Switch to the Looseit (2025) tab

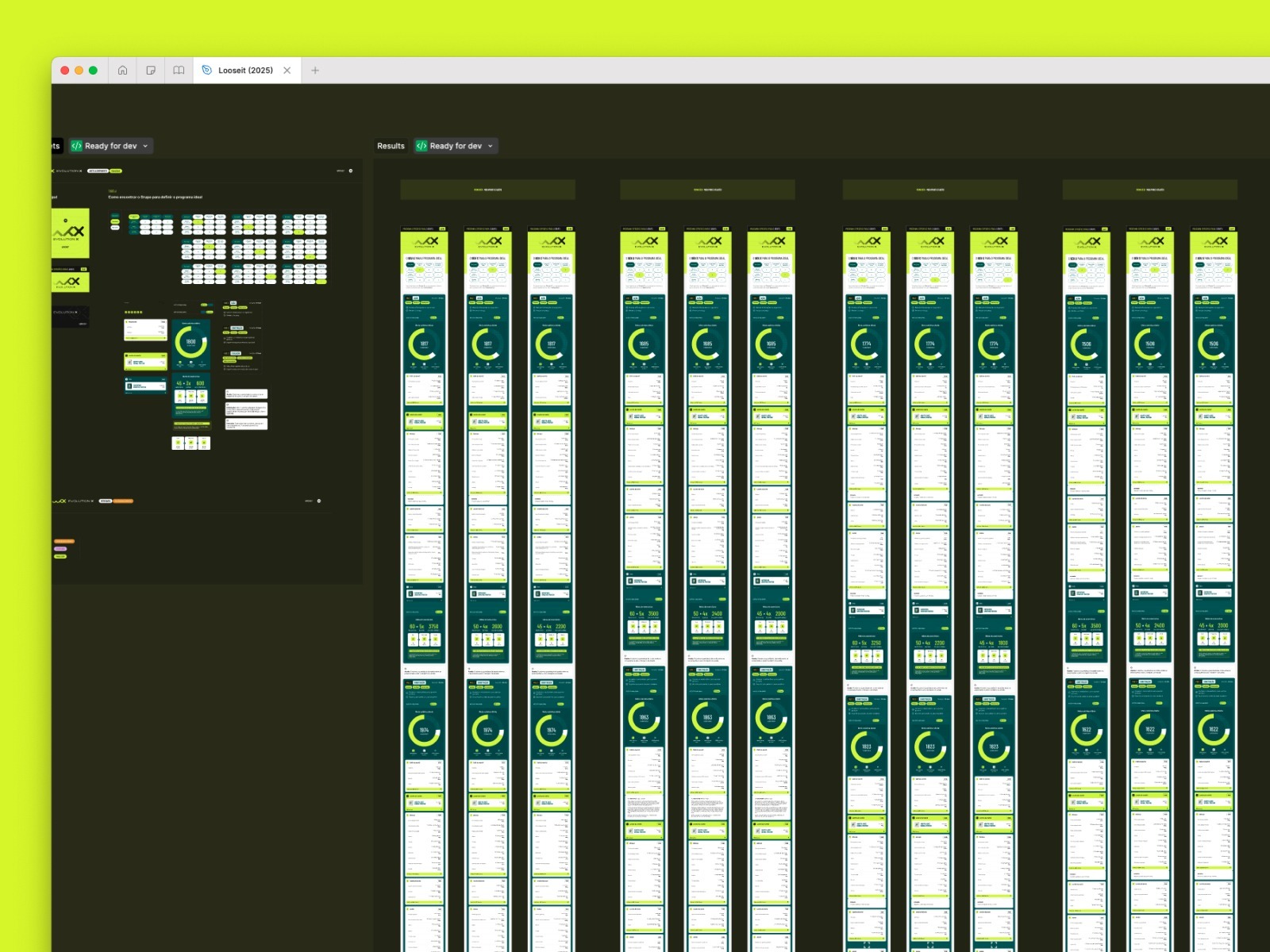pyautogui.click(x=246, y=71)
